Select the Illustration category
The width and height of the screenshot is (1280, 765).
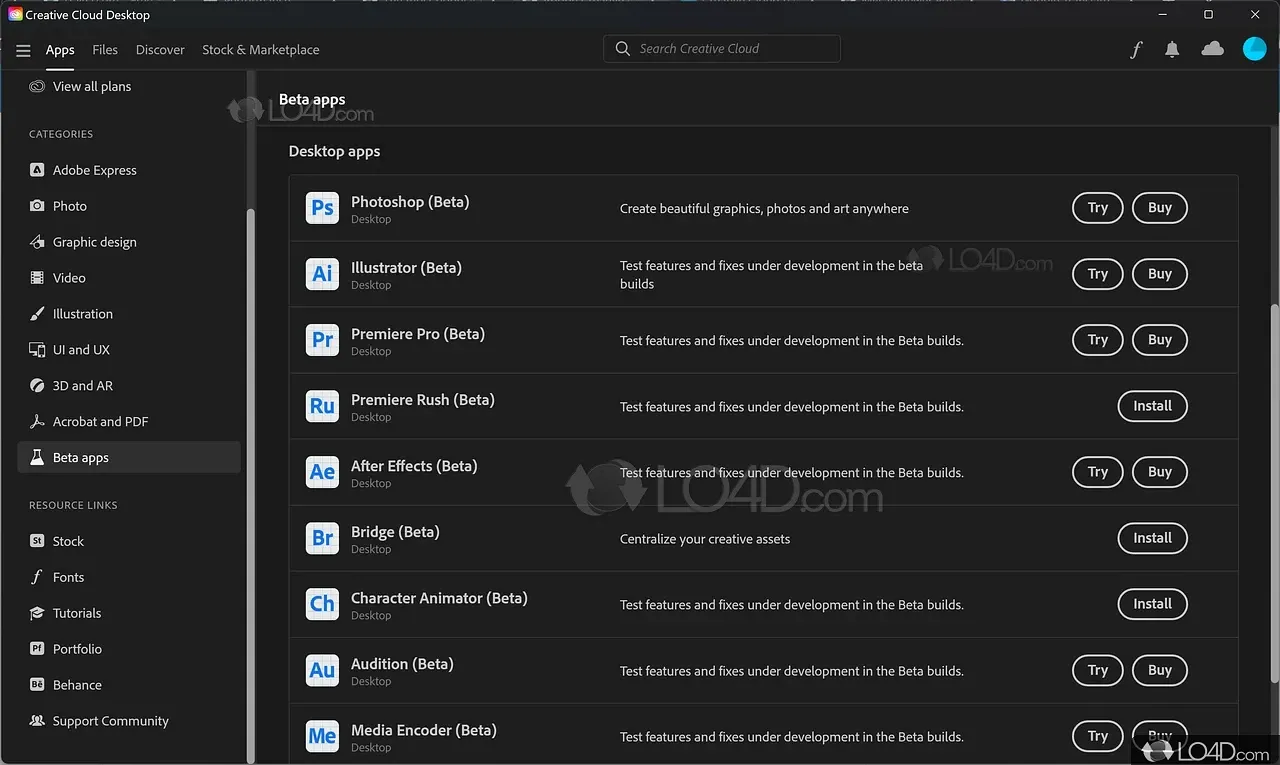pos(129,314)
